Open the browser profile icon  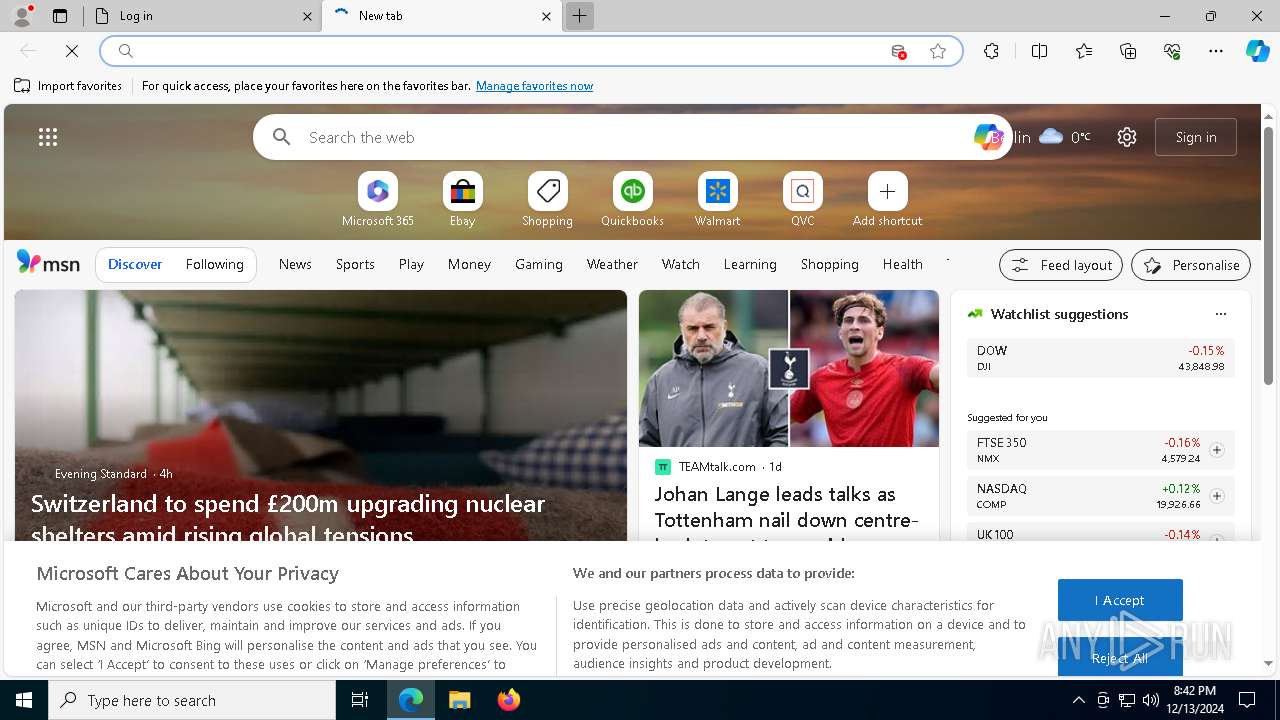[21, 16]
